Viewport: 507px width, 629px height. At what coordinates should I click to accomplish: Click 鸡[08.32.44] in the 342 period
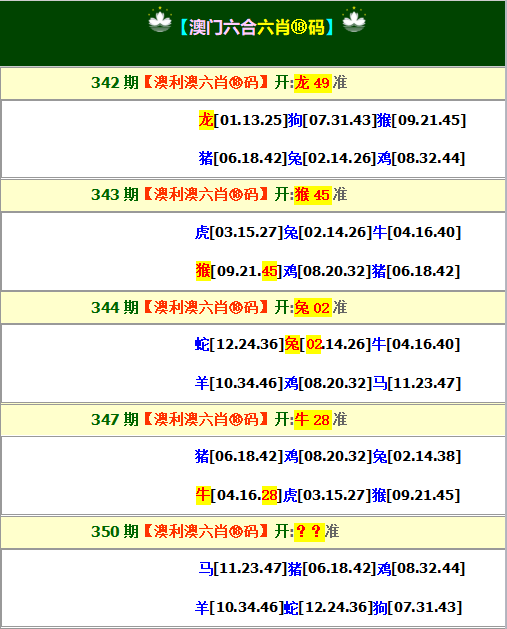point(421,158)
